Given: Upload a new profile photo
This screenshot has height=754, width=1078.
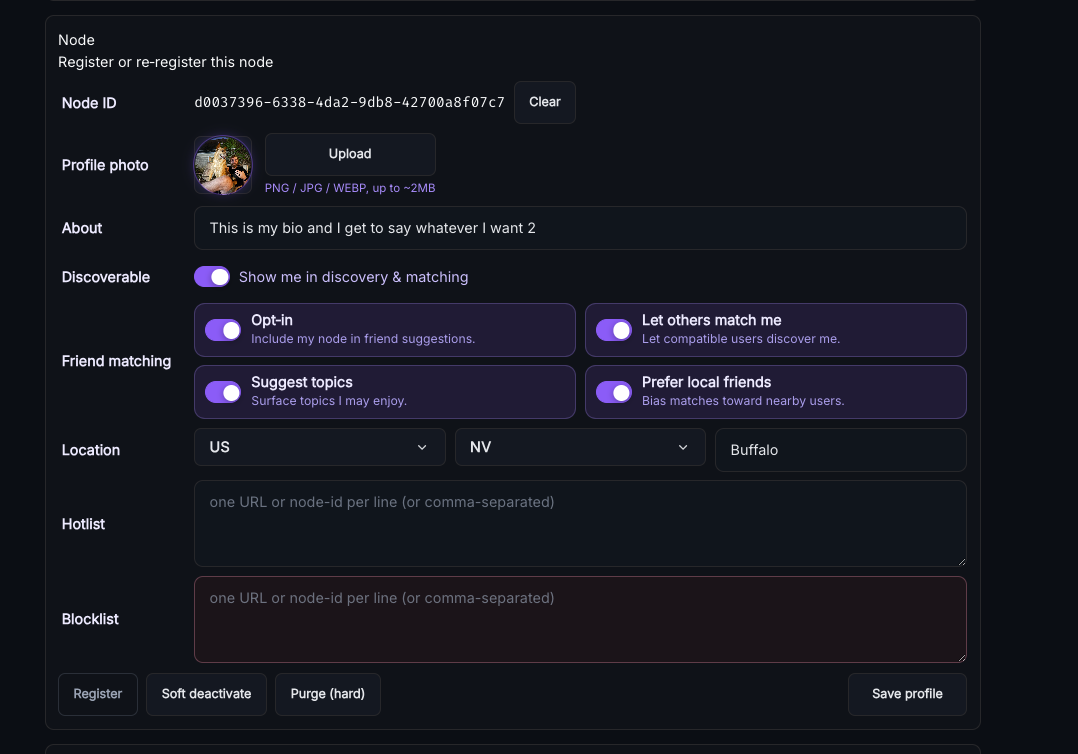Looking at the screenshot, I should click(x=350, y=154).
